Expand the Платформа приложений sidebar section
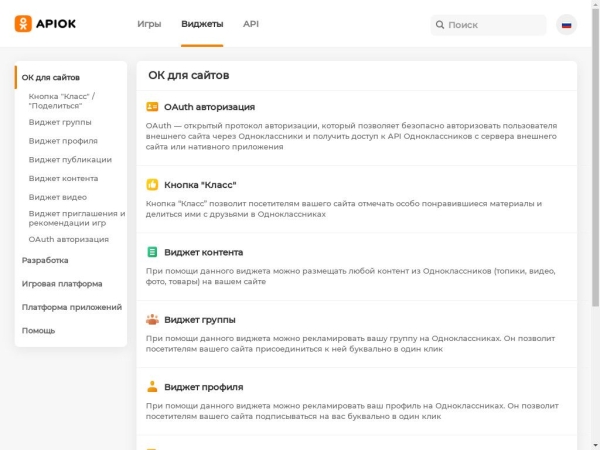600x450 pixels. coord(72,307)
